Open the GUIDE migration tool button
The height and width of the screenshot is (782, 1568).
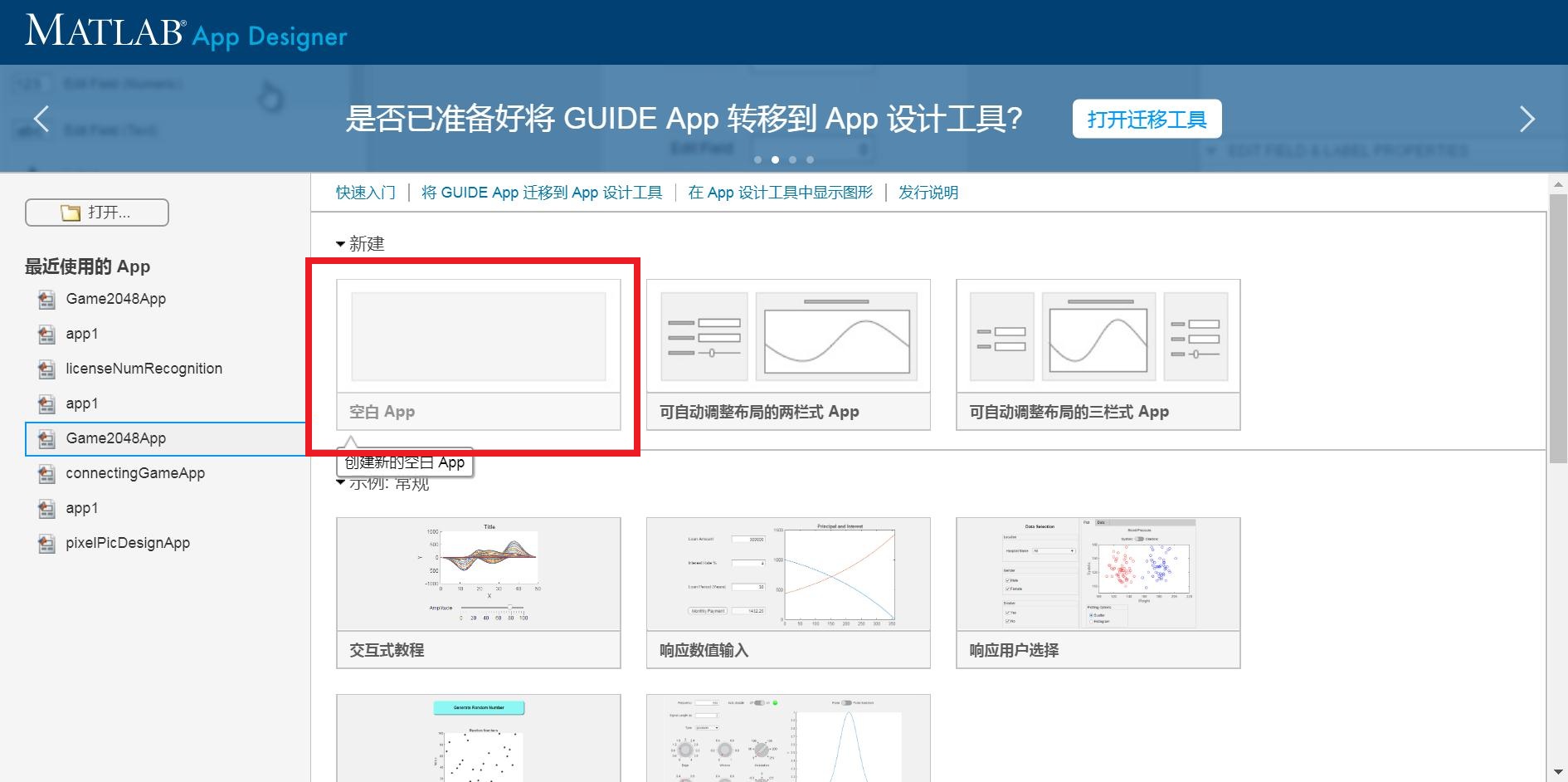tap(1147, 119)
